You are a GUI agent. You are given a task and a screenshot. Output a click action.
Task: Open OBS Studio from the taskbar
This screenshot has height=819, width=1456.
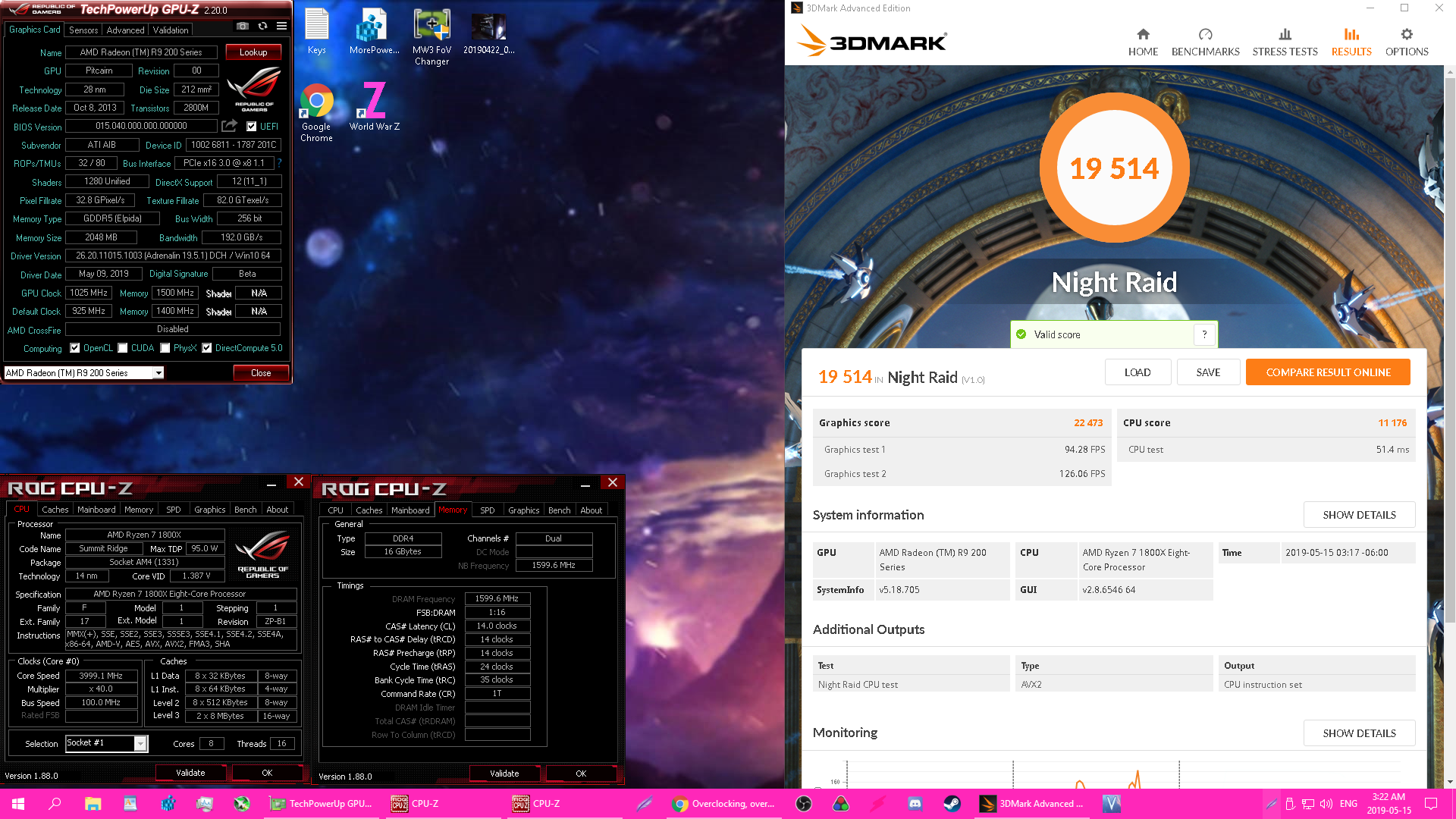pos(804,804)
